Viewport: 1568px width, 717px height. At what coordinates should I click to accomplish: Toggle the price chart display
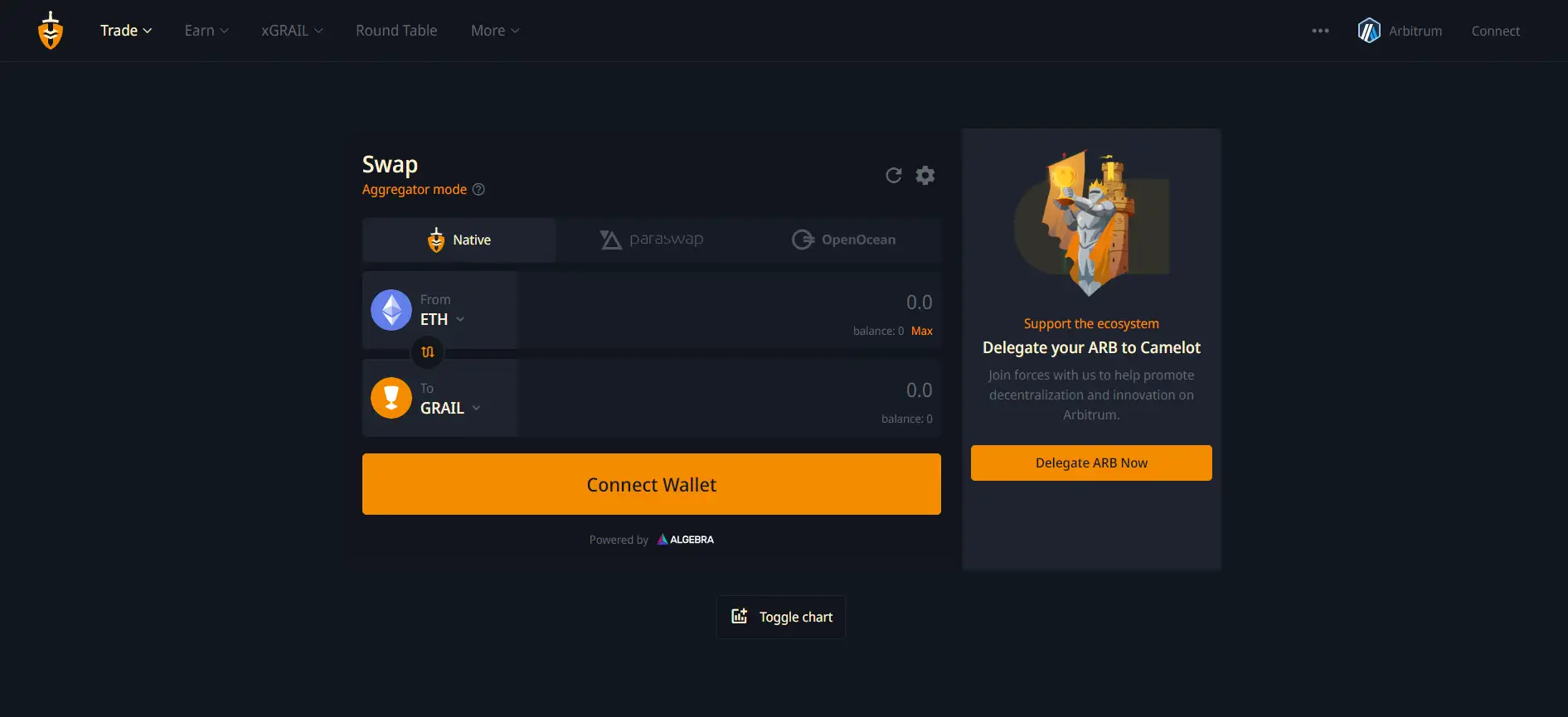click(x=780, y=617)
